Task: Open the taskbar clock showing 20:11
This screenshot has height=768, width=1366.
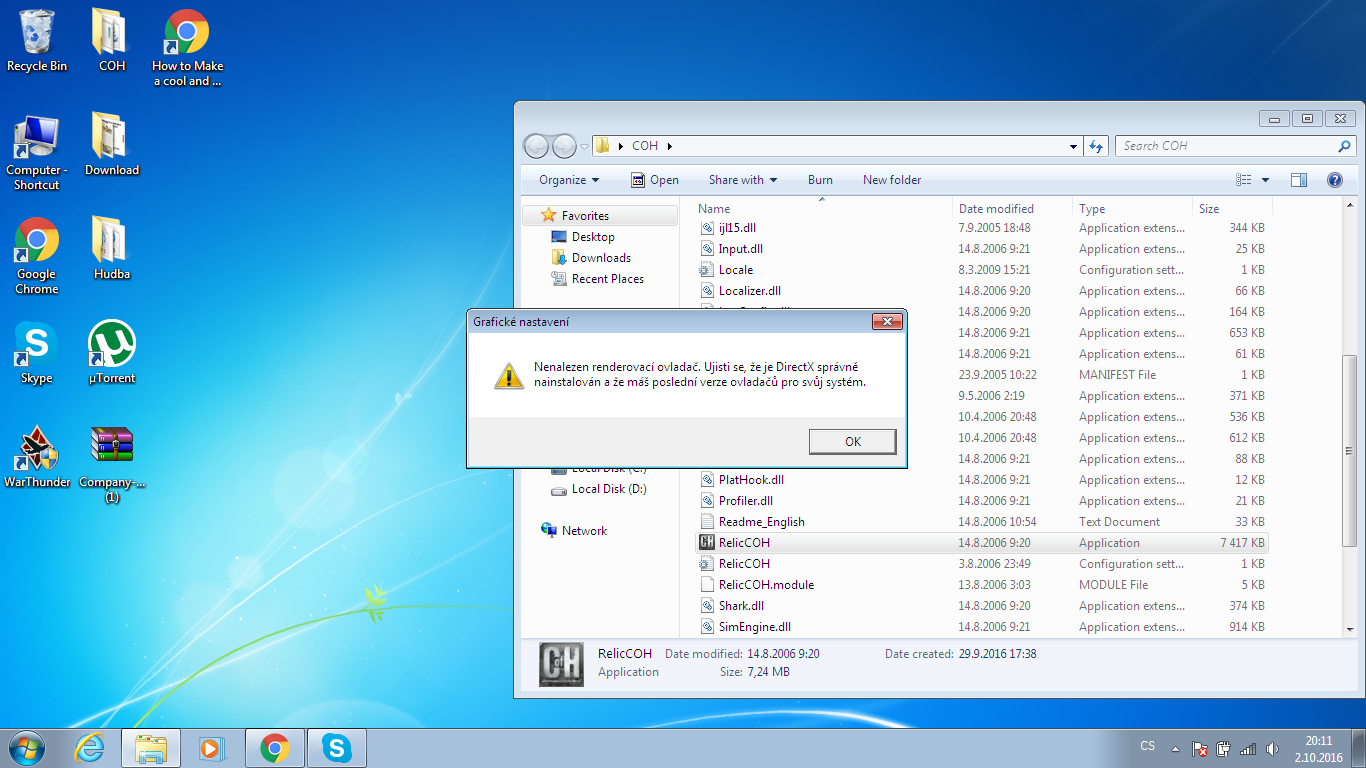Action: click(1319, 748)
